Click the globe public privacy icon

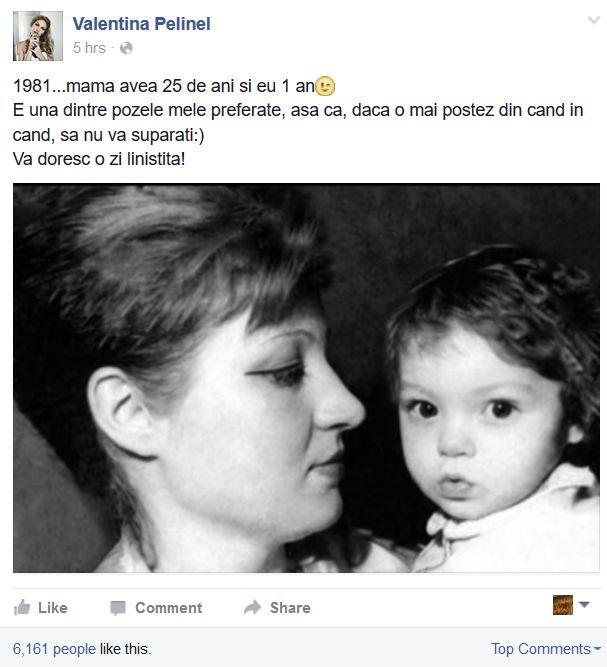point(126,48)
